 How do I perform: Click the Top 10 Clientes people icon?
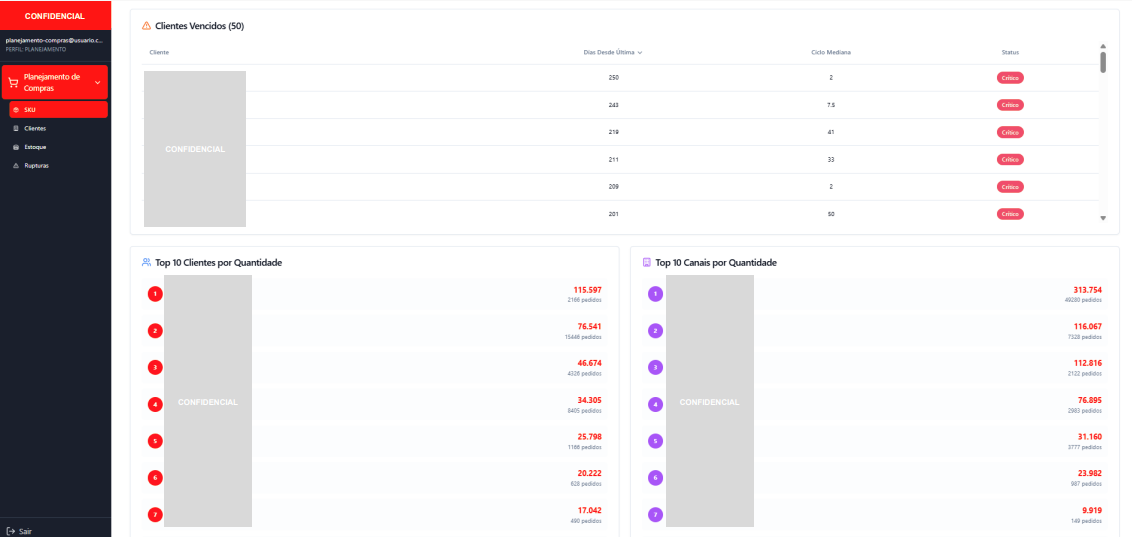click(x=147, y=263)
